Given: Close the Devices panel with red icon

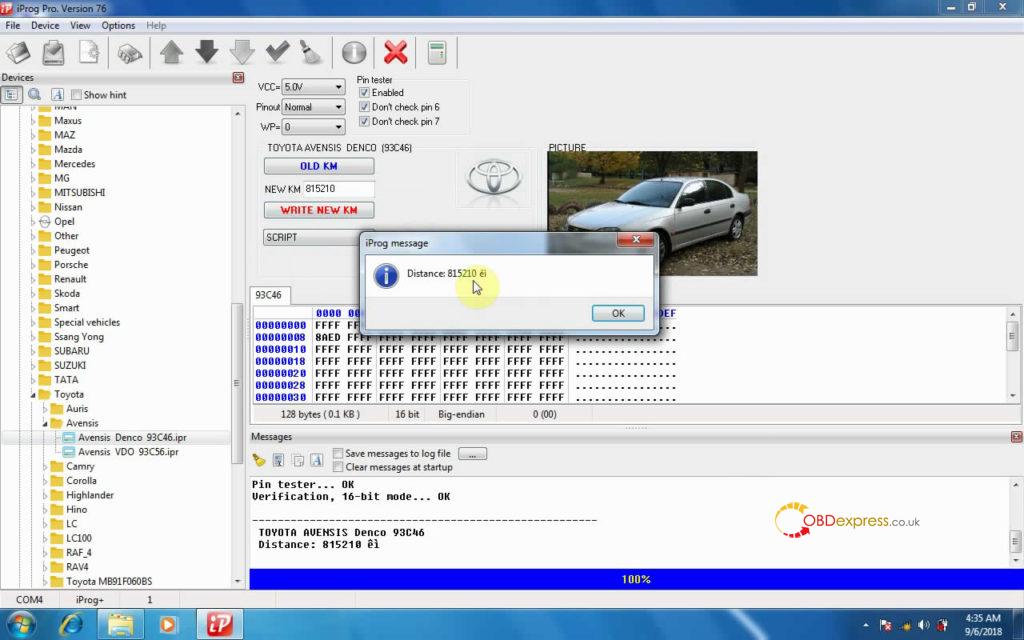Looking at the screenshot, I should click(x=238, y=78).
